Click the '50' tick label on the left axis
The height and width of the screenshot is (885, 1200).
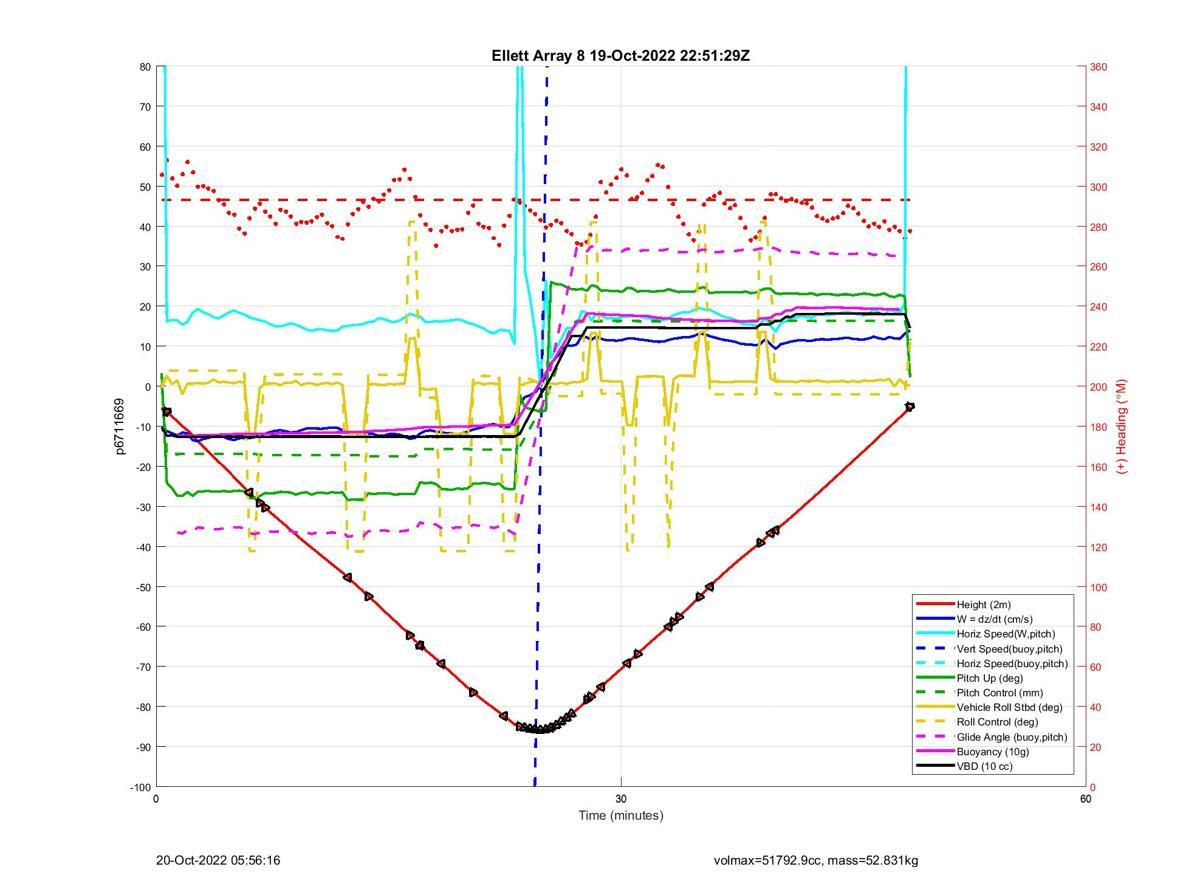(145, 187)
